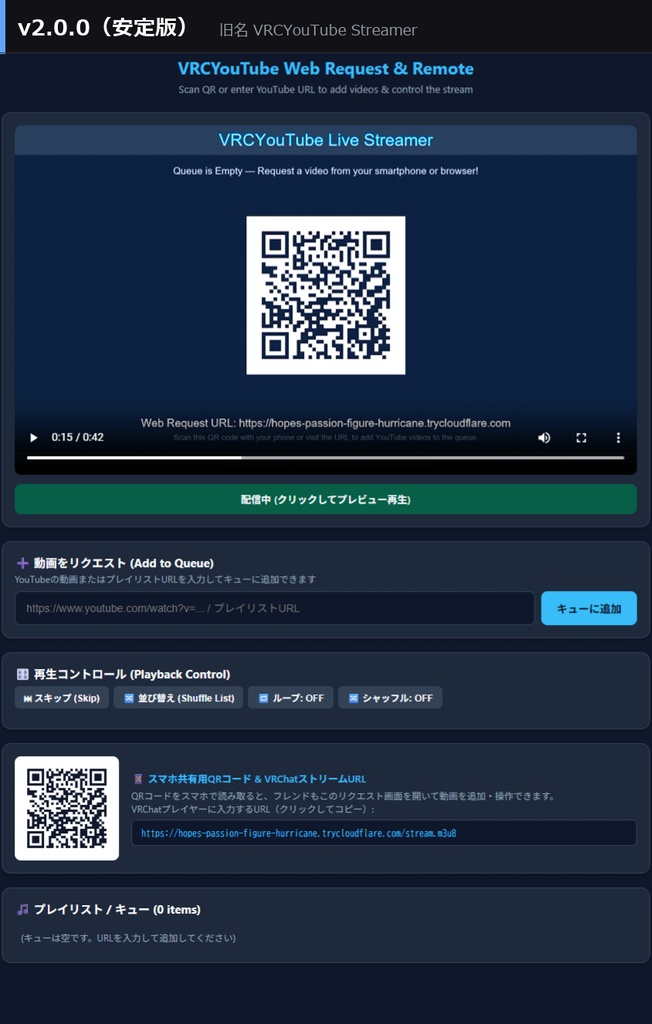The image size is (652, 1024).
Task: Click the panel icon beside 再生コントロール
Action: tap(22, 674)
